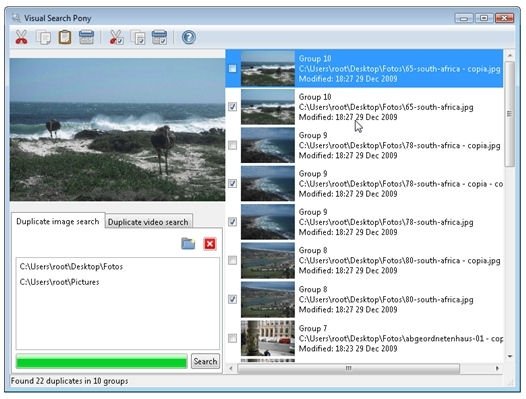Select the C:\Users\root\Desktop\Fotos folder entry
The width and height of the screenshot is (526, 399).
(x=71, y=267)
